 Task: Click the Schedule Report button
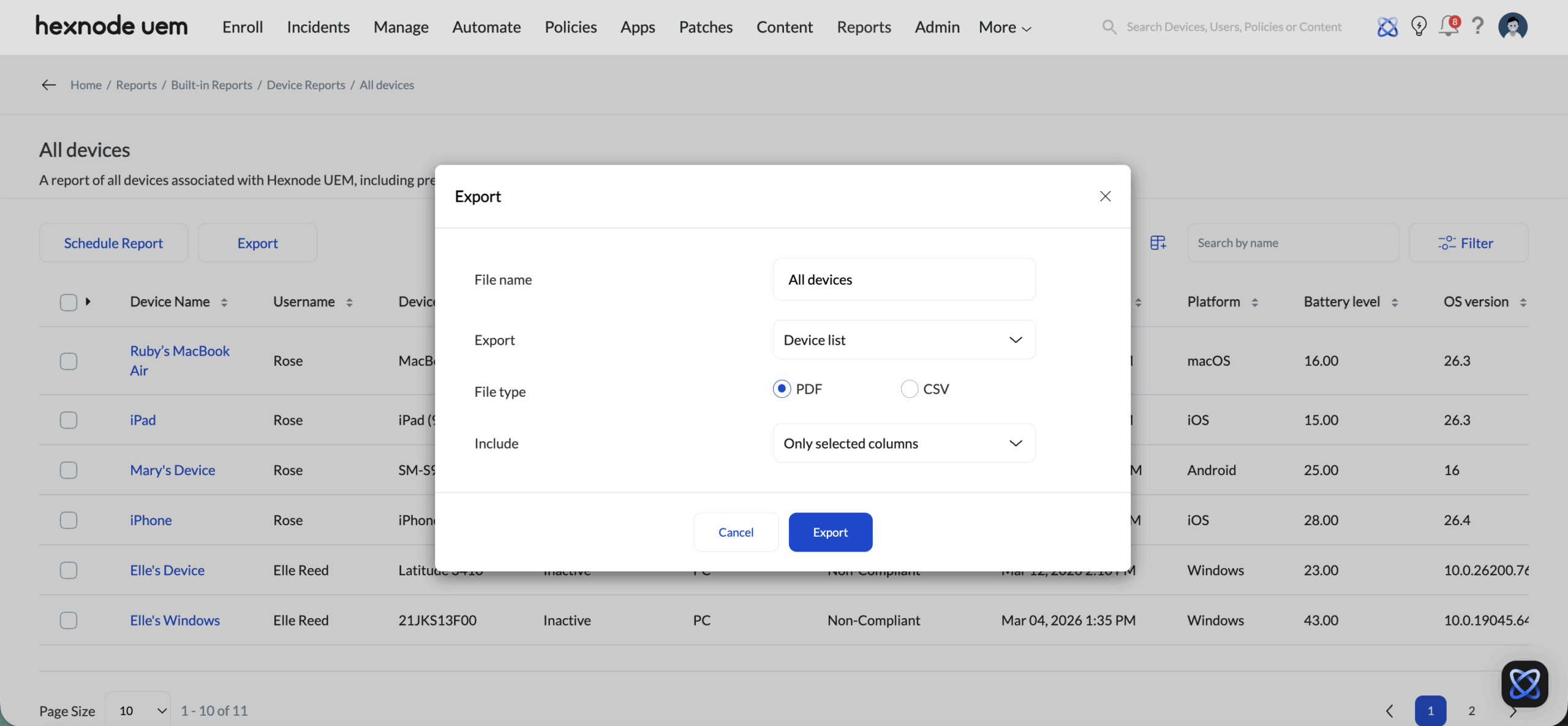pyautogui.click(x=113, y=243)
